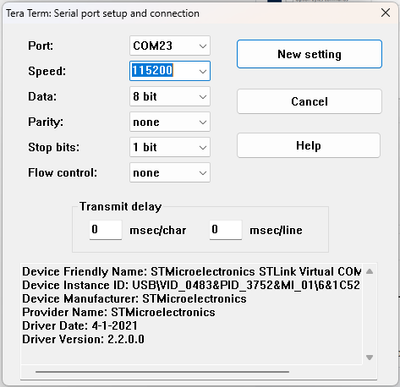
Task: Click the Speed: label
Action: point(47,71)
